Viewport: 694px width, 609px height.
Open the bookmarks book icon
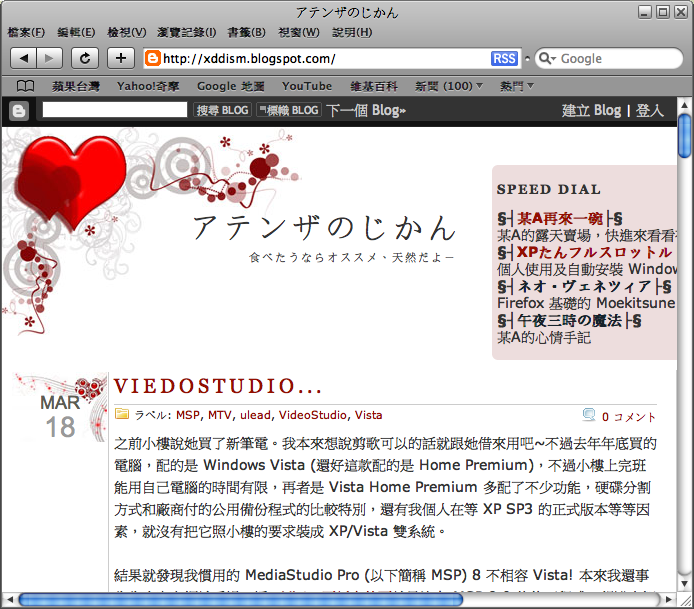pyautogui.click(x=25, y=86)
